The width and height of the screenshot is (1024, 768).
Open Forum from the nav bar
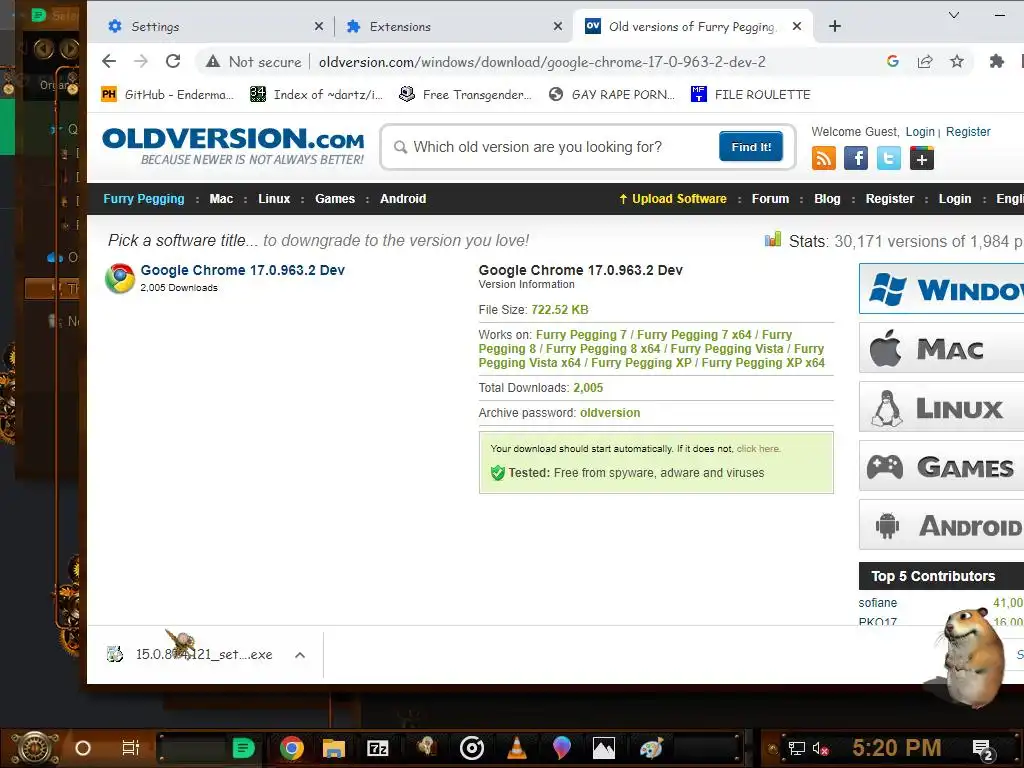770,199
